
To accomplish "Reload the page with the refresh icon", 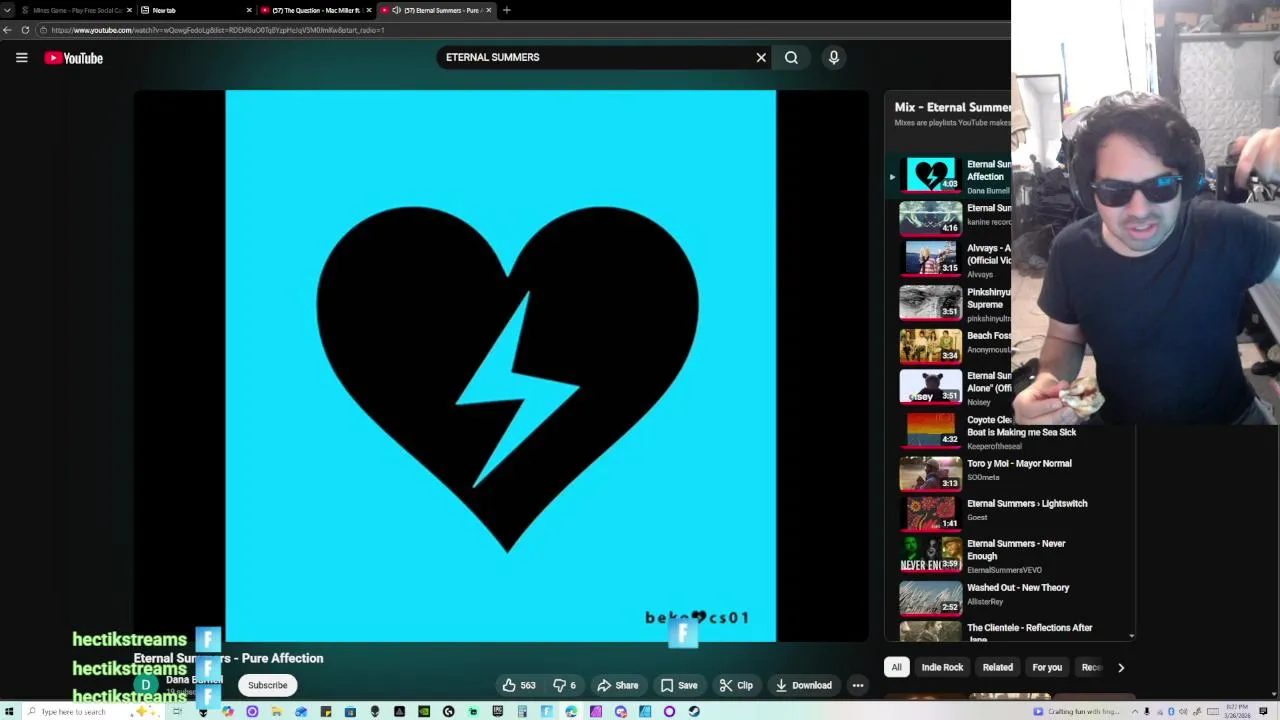I will point(25,30).
